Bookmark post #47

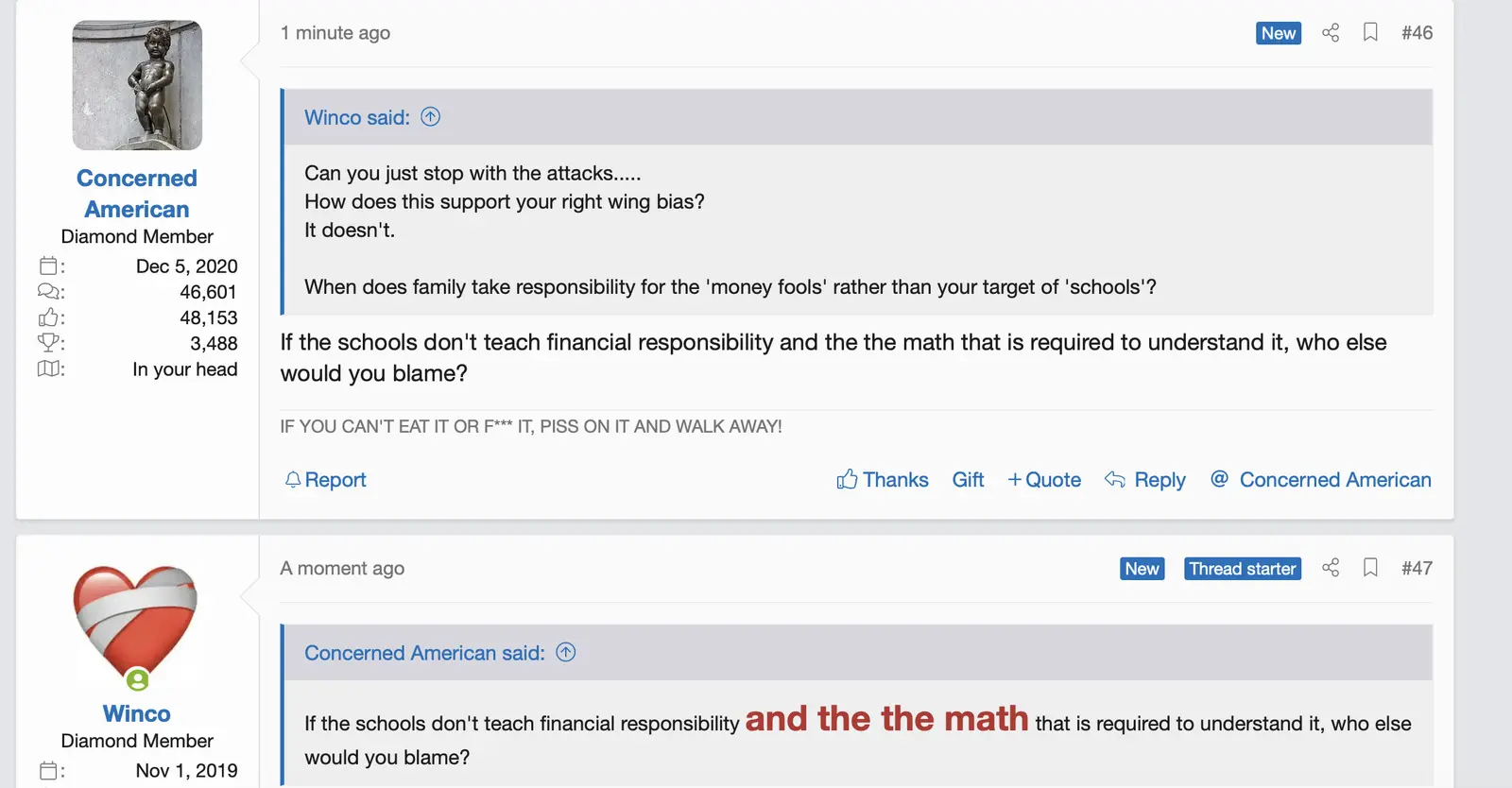pos(1370,568)
